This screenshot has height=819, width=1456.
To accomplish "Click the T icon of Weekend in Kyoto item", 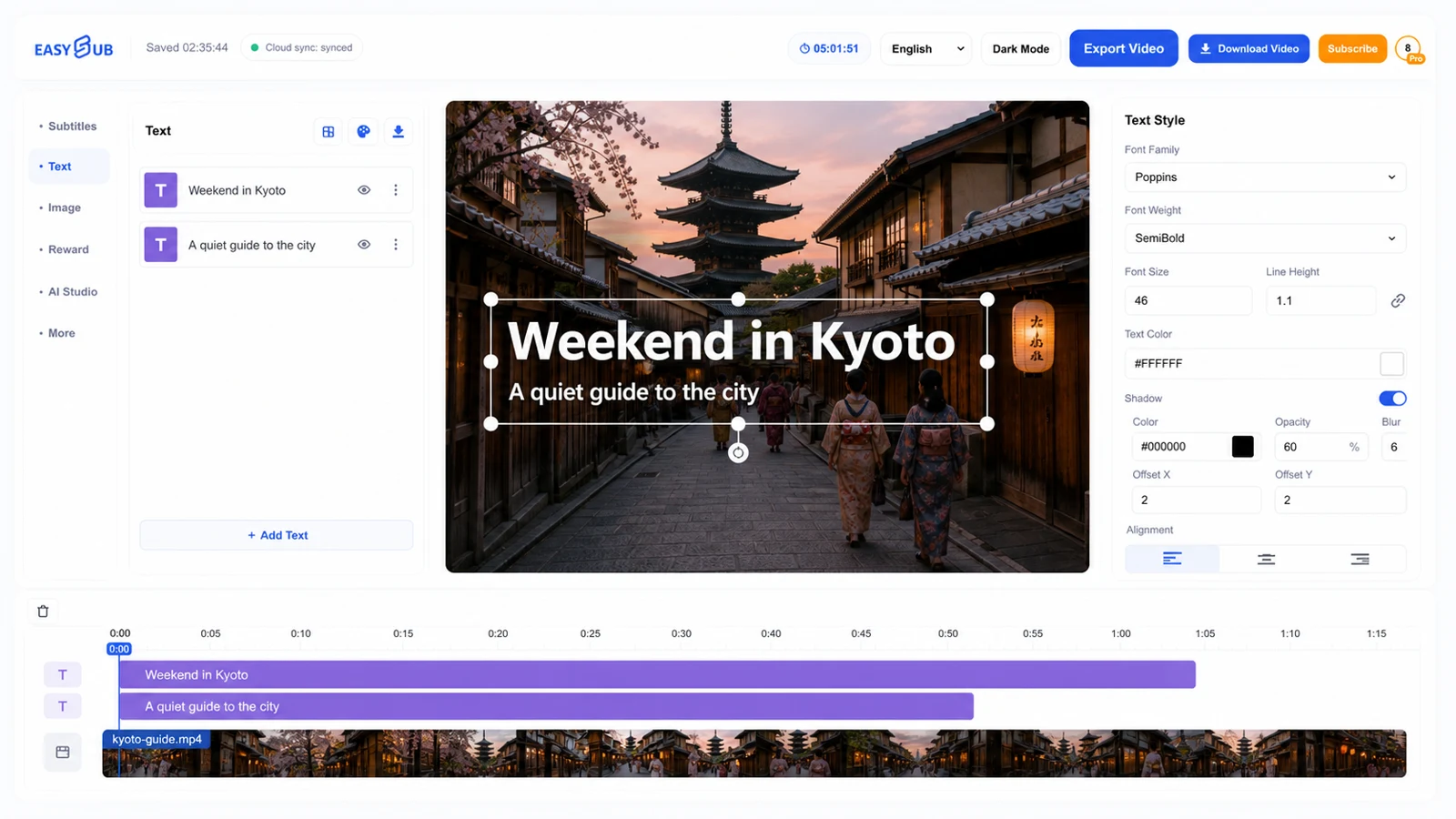I will click(x=161, y=190).
